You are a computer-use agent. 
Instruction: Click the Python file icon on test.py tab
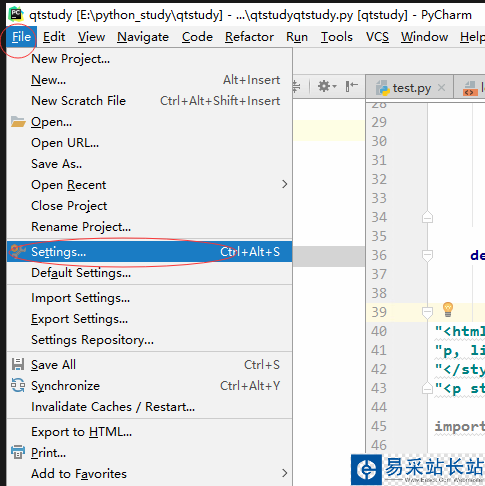[x=382, y=88]
